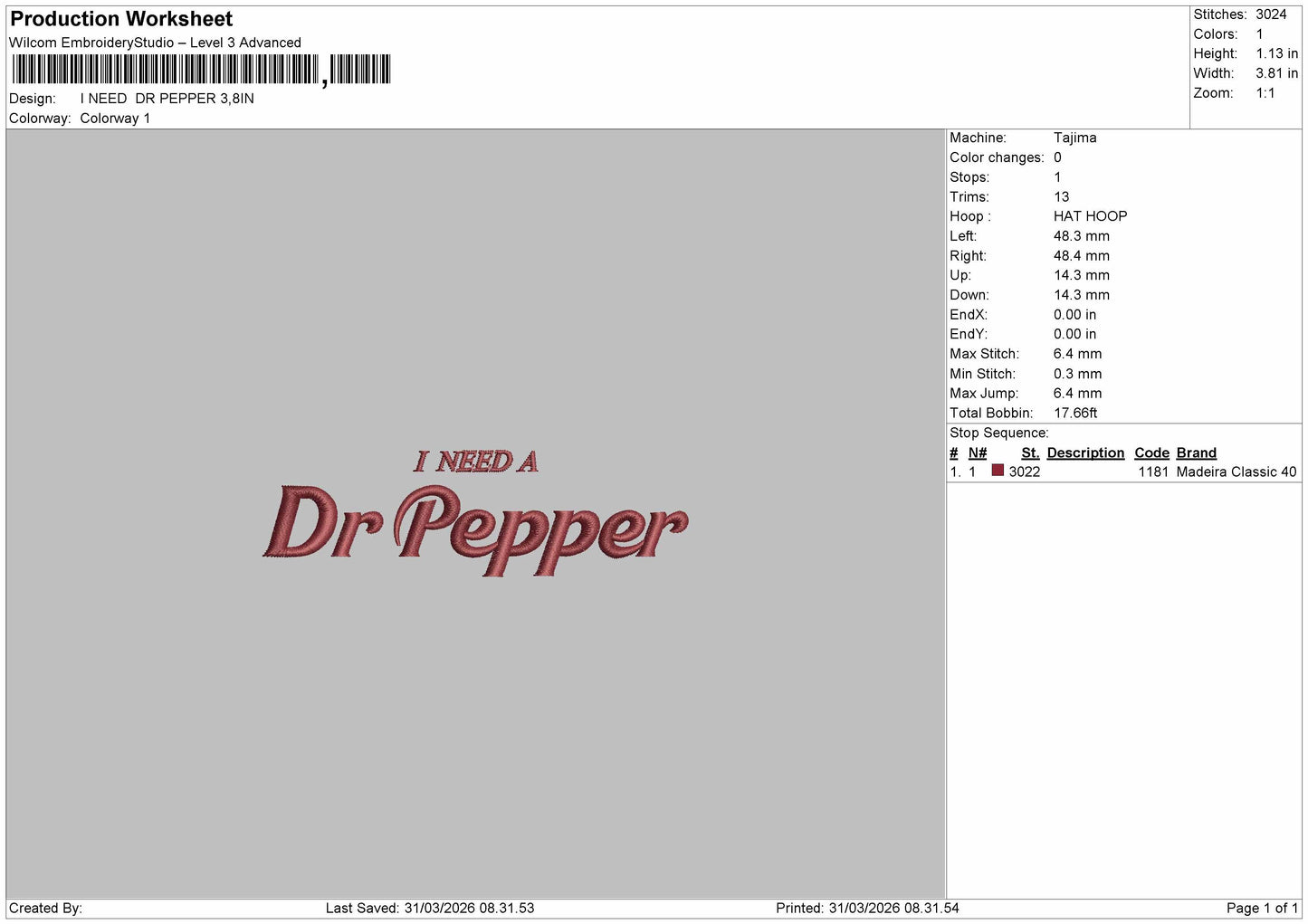Click the Printed timestamp
The height and width of the screenshot is (924, 1308).
[x=867, y=909]
